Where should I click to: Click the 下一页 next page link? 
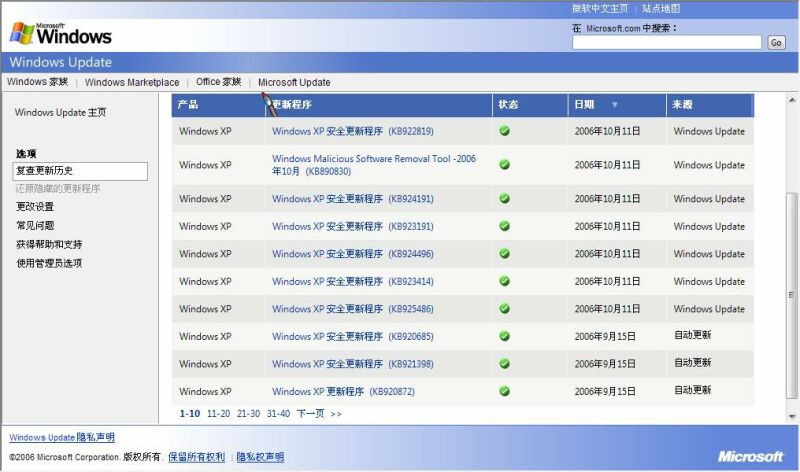click(x=310, y=414)
